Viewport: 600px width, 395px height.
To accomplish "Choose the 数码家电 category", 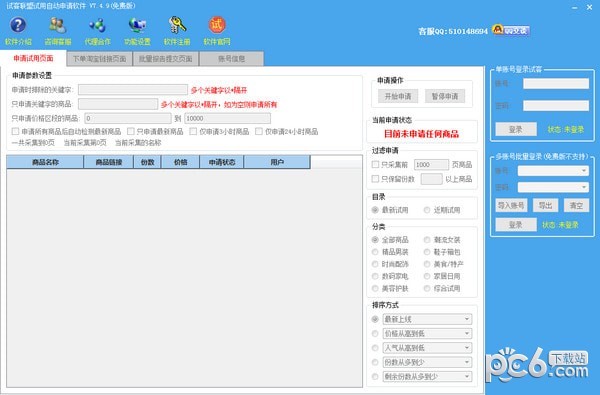I will pos(375,276).
